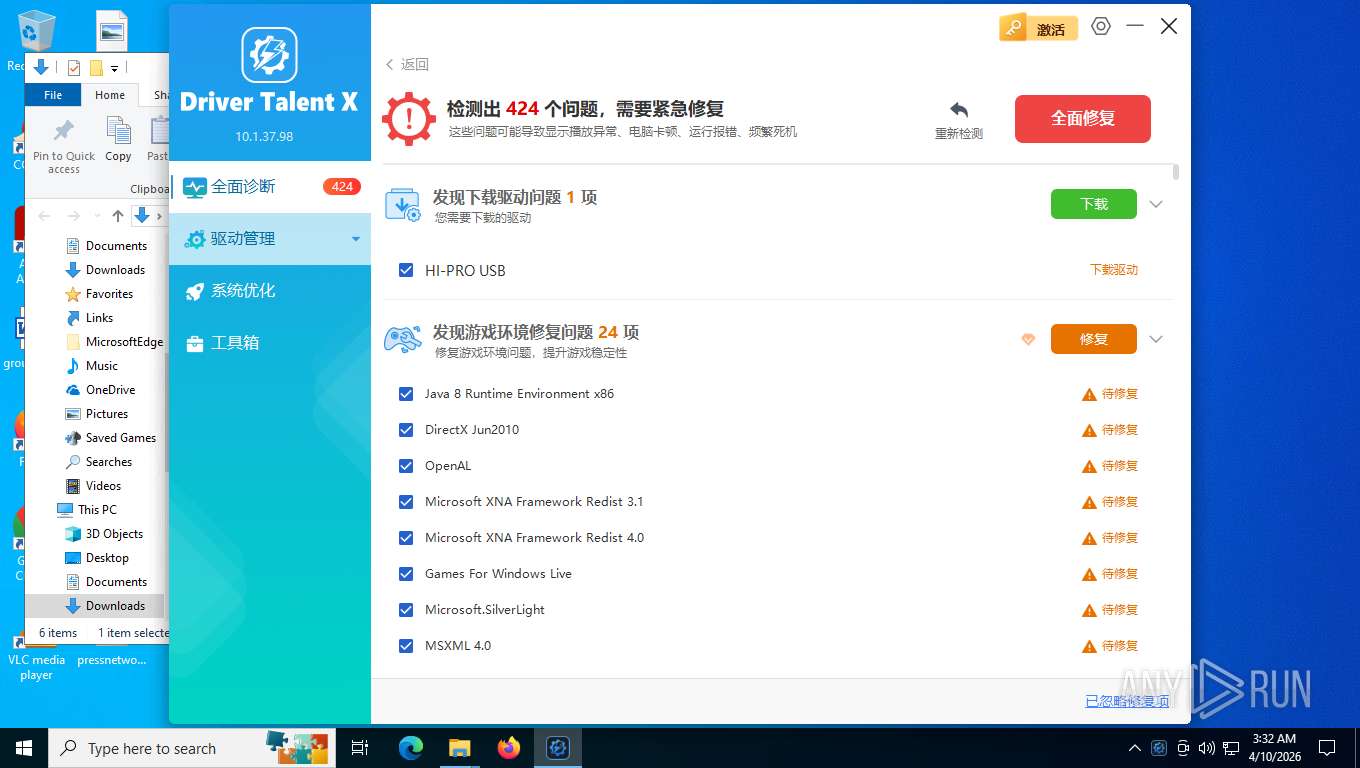The image size is (1360, 768).
Task: Click the orange 修复 button
Action: [x=1094, y=339]
